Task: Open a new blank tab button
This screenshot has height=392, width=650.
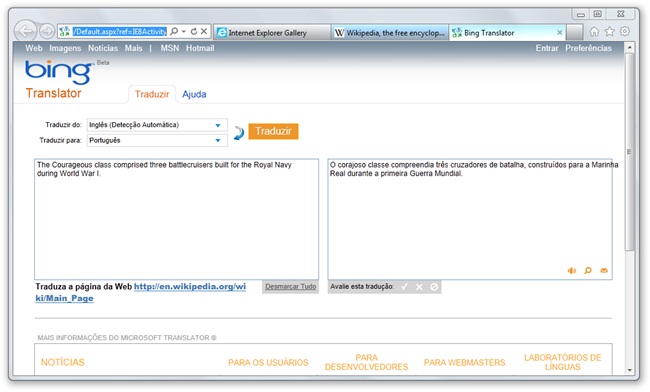Action: coord(575,33)
